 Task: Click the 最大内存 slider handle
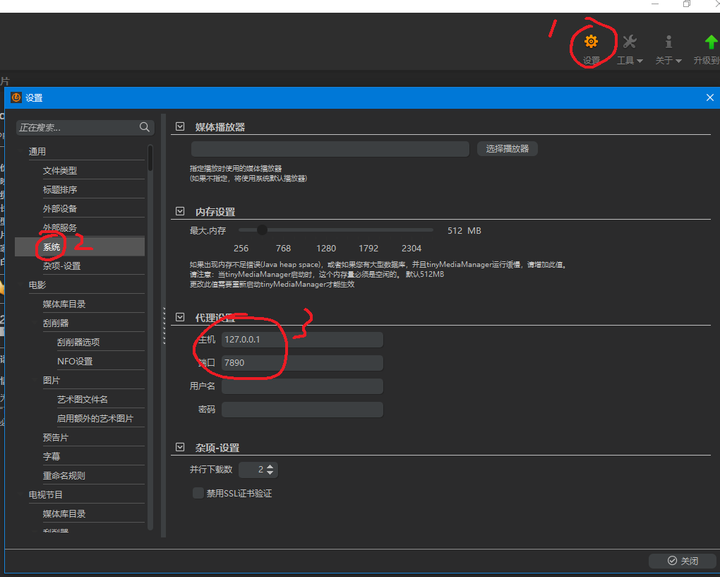[262, 230]
